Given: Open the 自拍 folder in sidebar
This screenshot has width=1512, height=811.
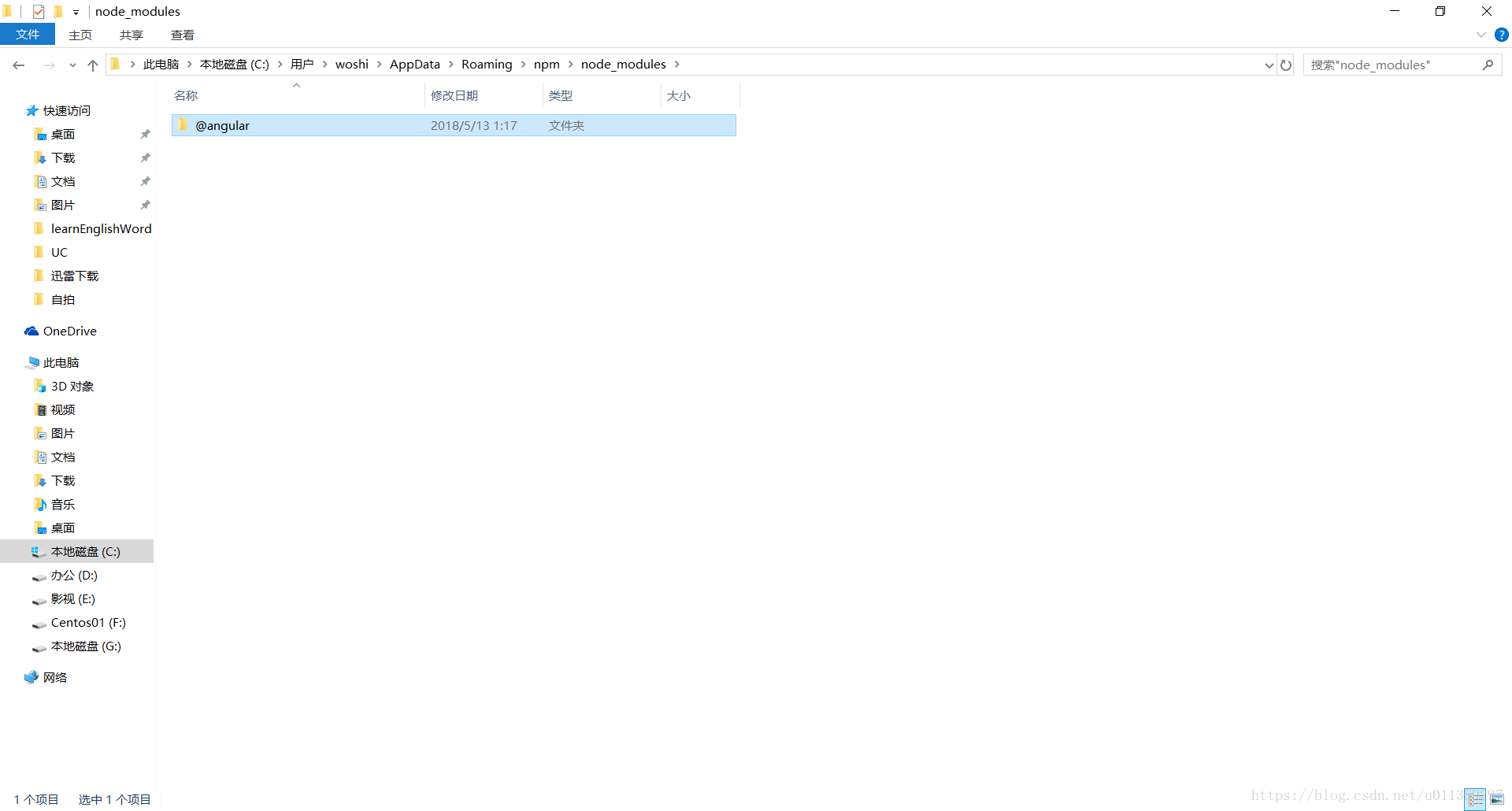Looking at the screenshot, I should [x=63, y=300].
